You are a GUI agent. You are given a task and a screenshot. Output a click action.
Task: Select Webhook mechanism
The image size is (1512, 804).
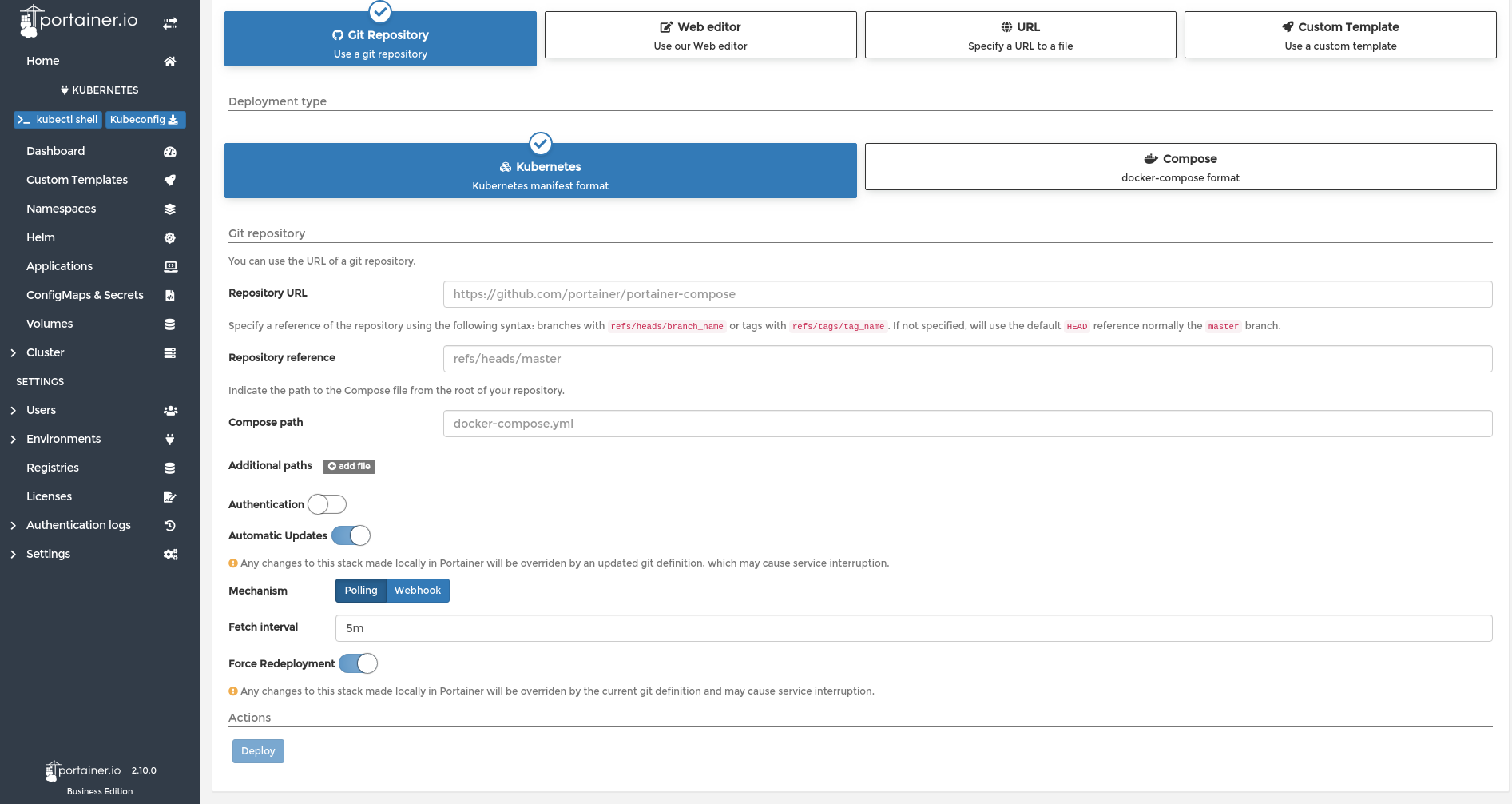point(418,591)
